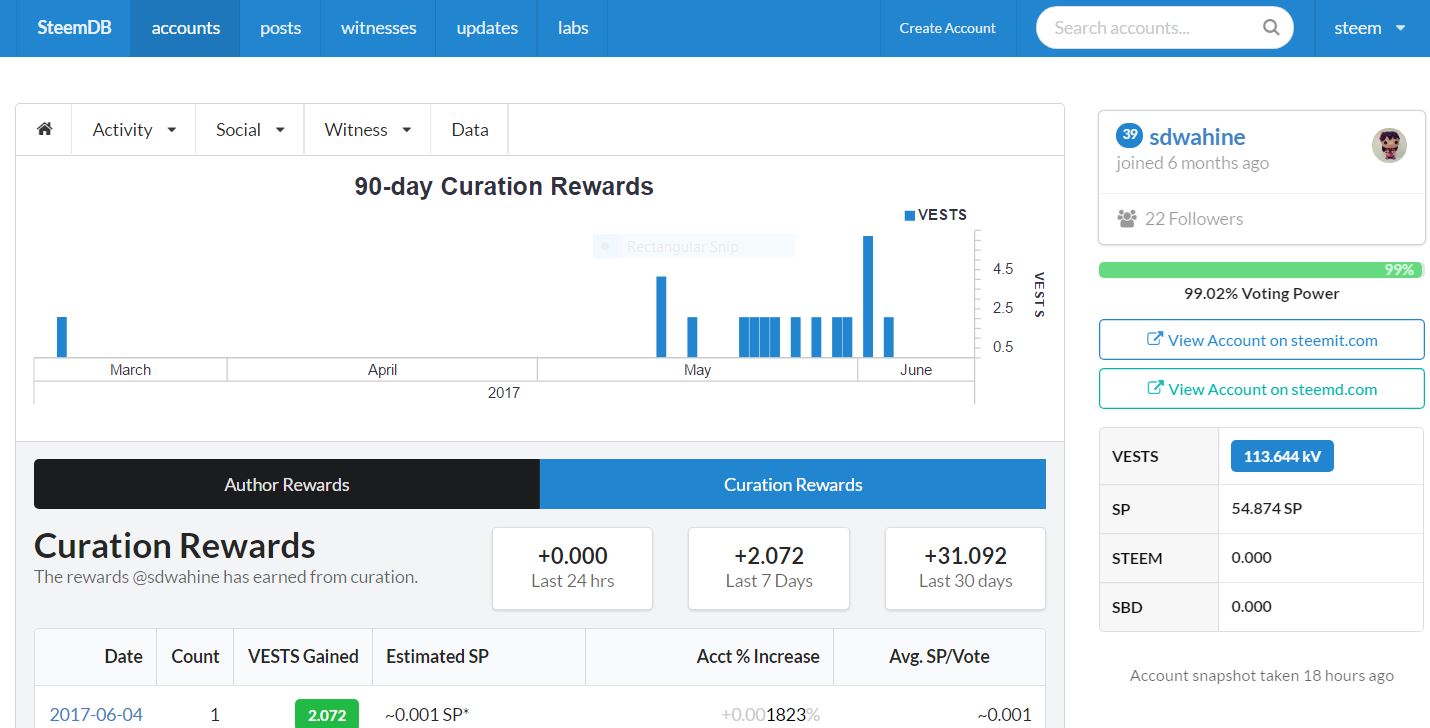Image resolution: width=1430 pixels, height=728 pixels.
Task: Open the sdwahine profile link
Action: pyautogui.click(x=1197, y=137)
